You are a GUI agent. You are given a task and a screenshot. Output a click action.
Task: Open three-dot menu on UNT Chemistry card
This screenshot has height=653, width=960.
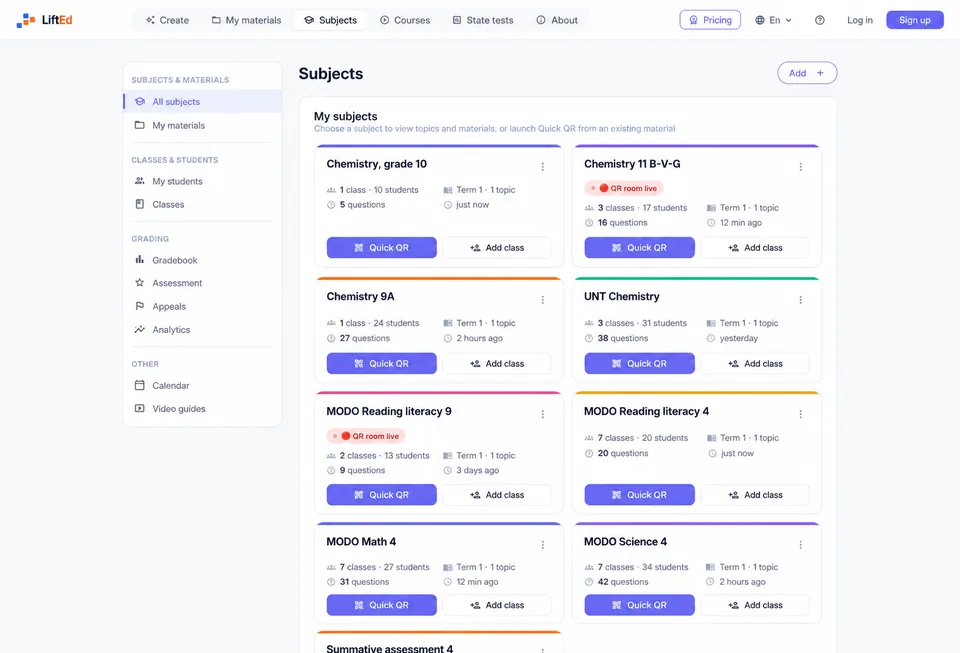tap(800, 300)
